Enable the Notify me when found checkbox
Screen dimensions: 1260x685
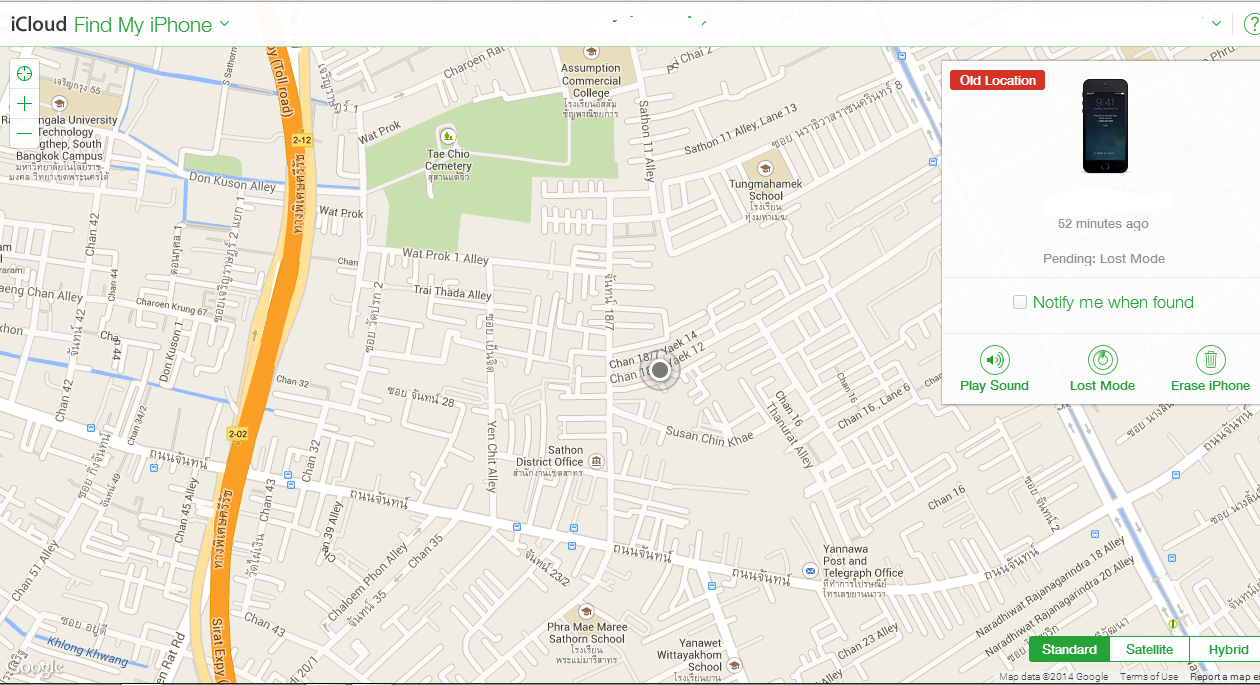tap(1020, 302)
